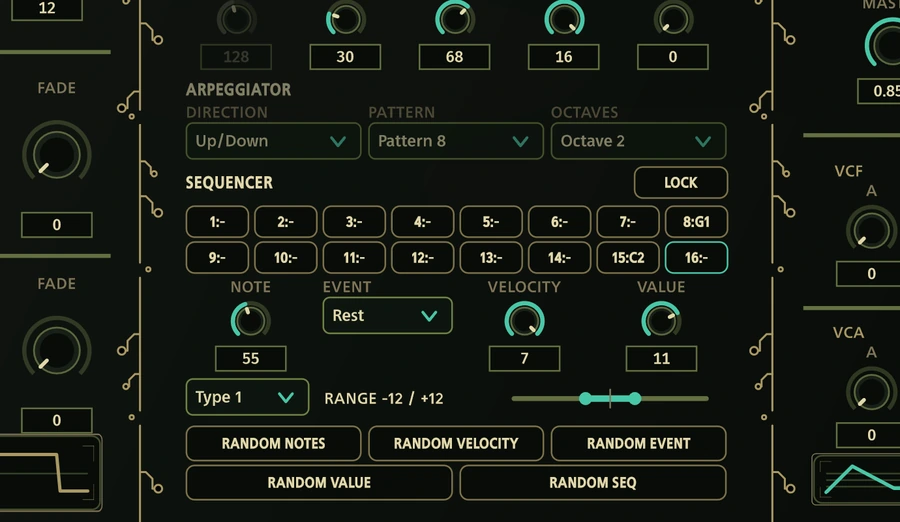Screen dimensions: 900x522
Task: Click the VCA A knob
Action: point(871,391)
